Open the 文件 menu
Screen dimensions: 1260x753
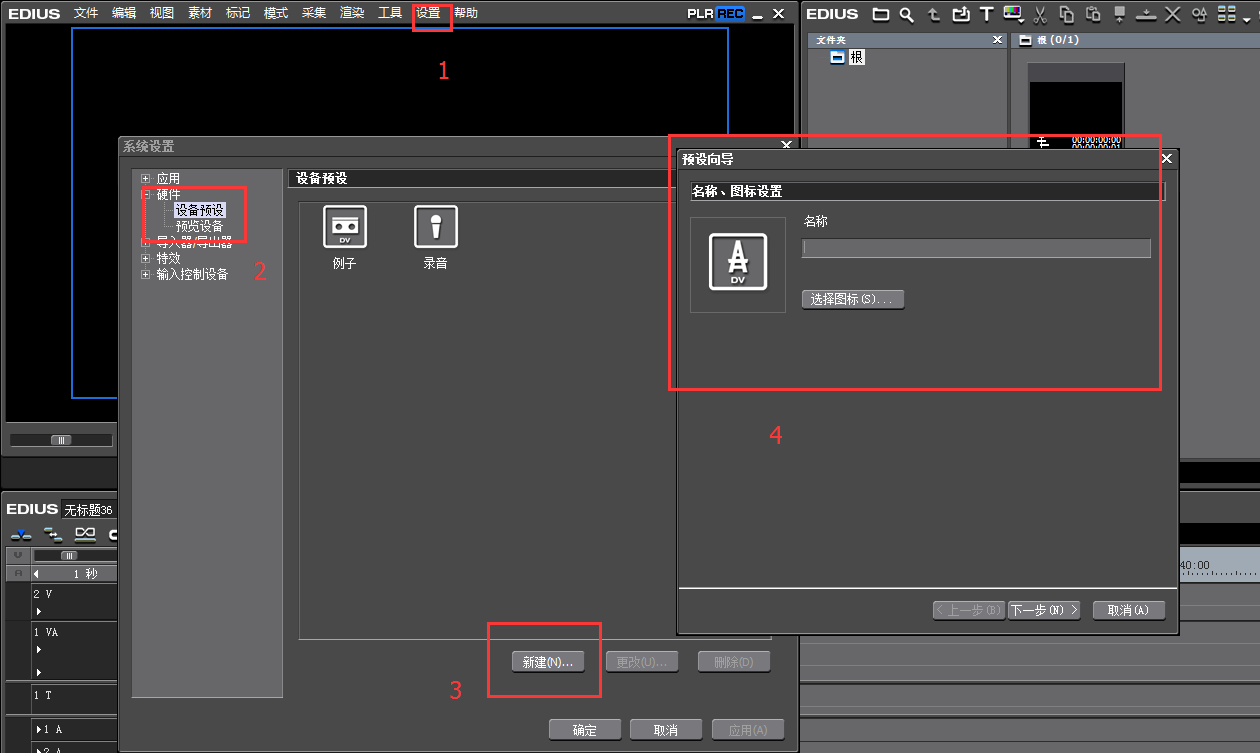(86, 13)
